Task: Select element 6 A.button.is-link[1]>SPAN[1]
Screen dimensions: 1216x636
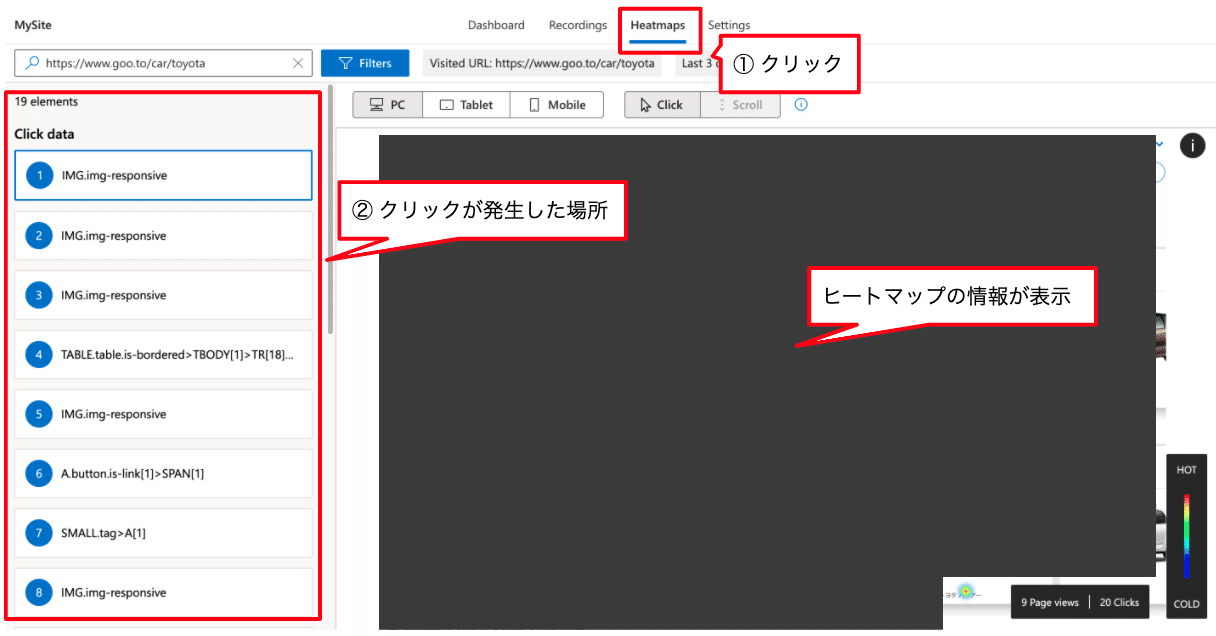Action: click(164, 473)
